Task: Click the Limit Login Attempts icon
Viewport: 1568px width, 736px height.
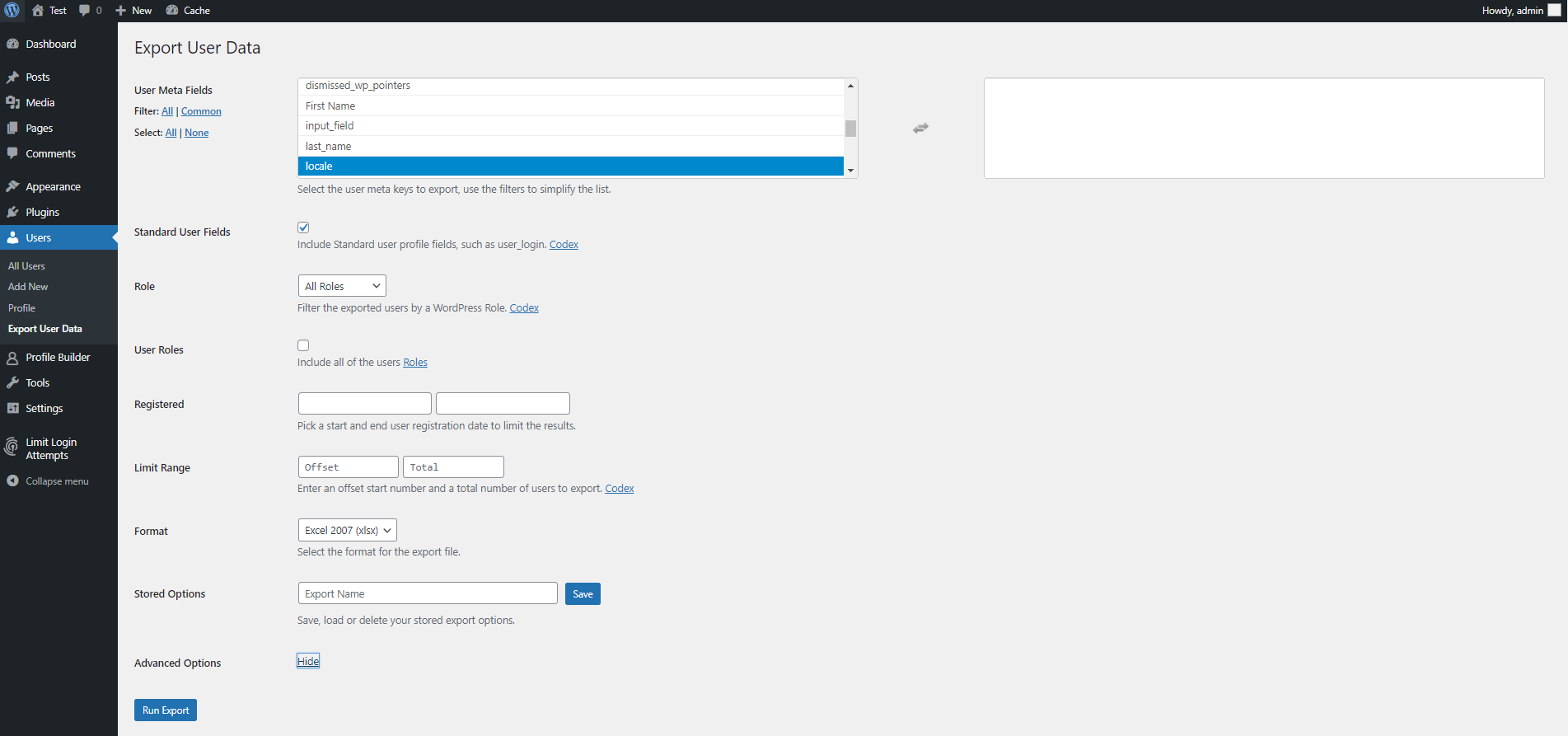Action: [x=12, y=447]
